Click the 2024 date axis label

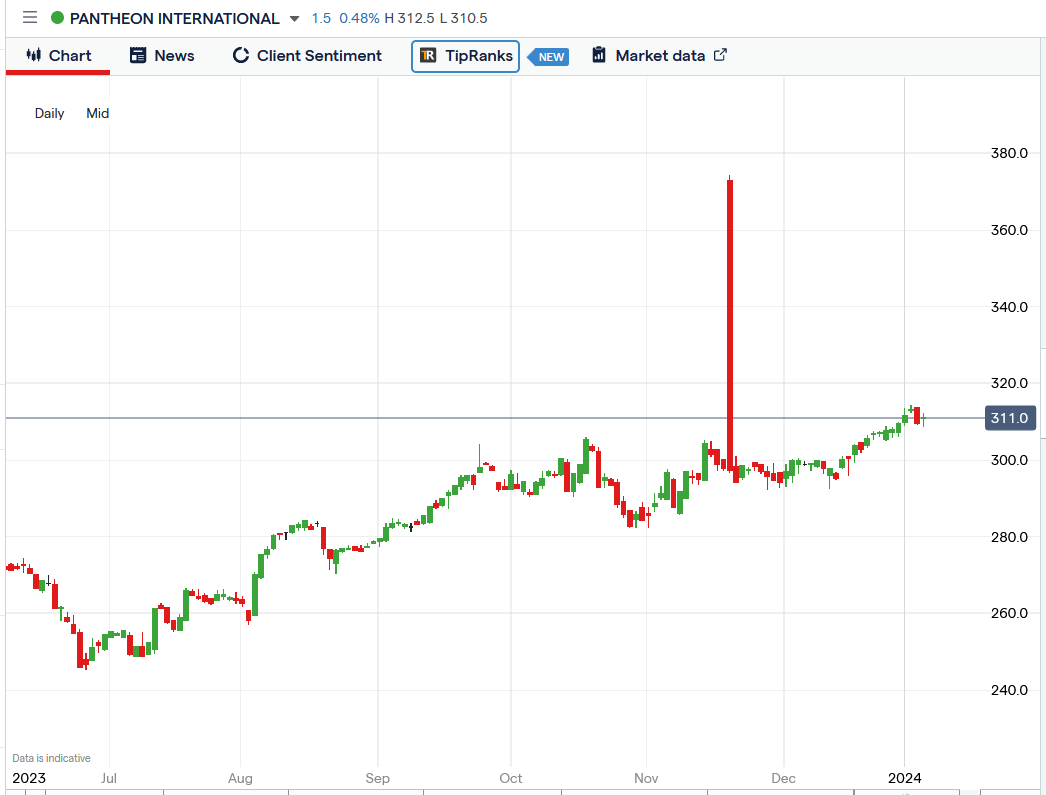905,778
